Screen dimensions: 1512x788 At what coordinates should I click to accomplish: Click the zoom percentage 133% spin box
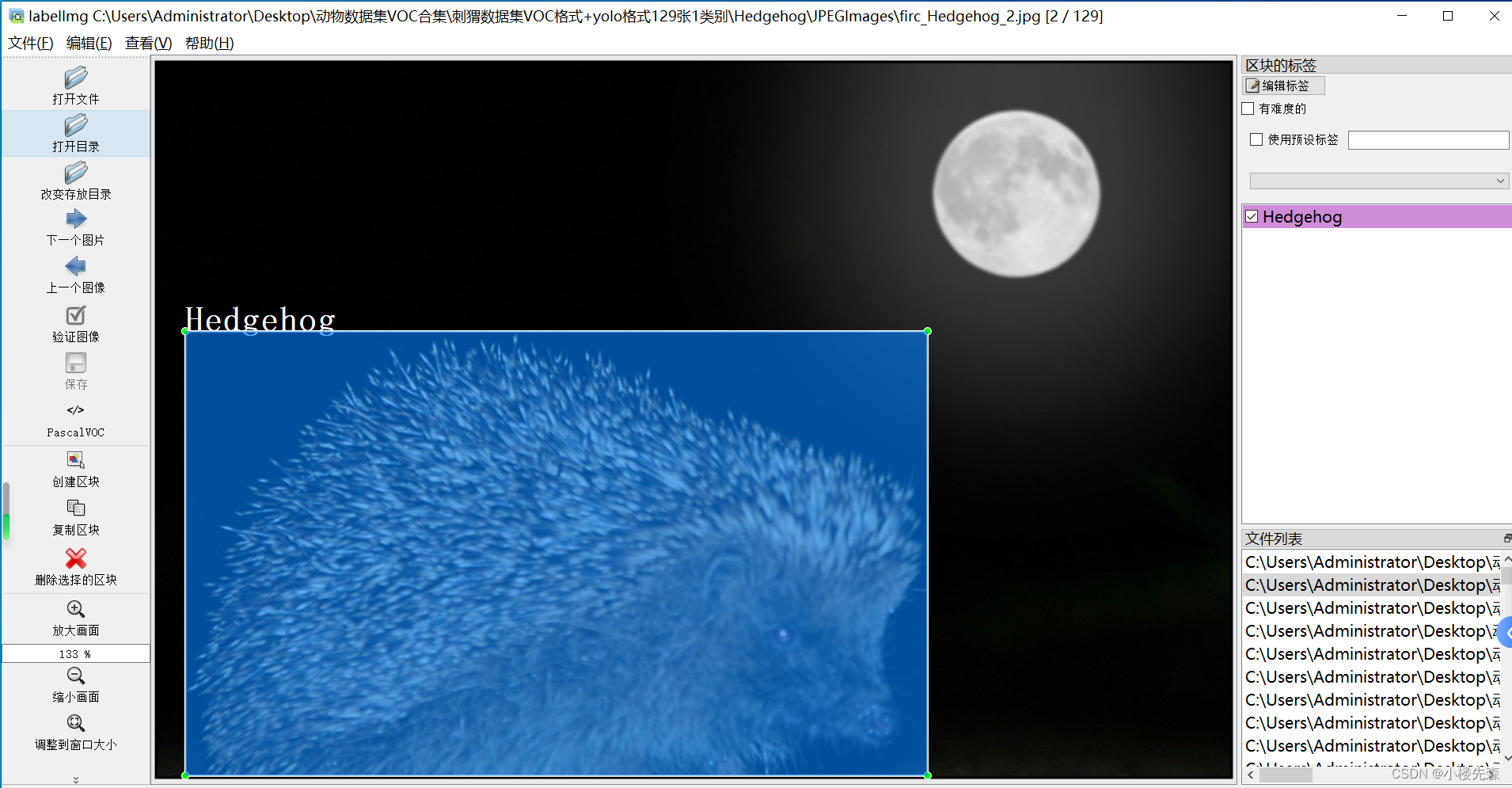coord(76,653)
